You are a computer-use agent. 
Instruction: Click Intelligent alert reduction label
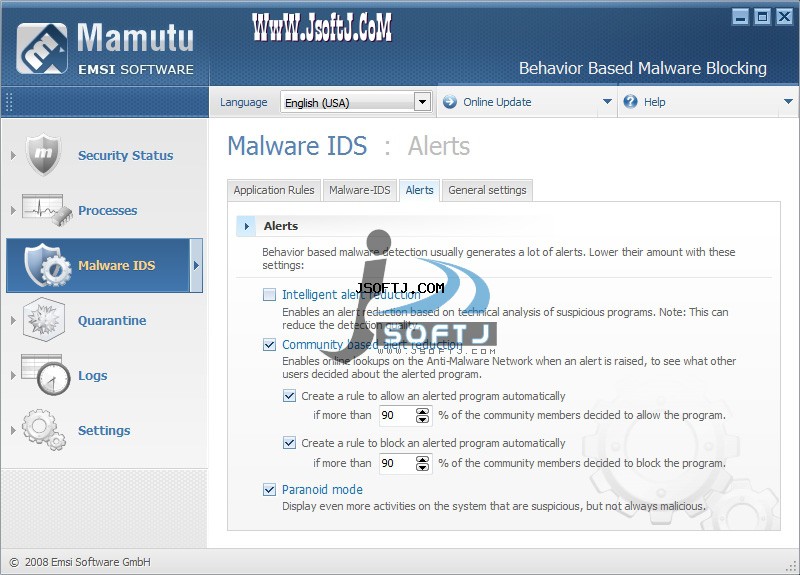pyautogui.click(x=352, y=294)
